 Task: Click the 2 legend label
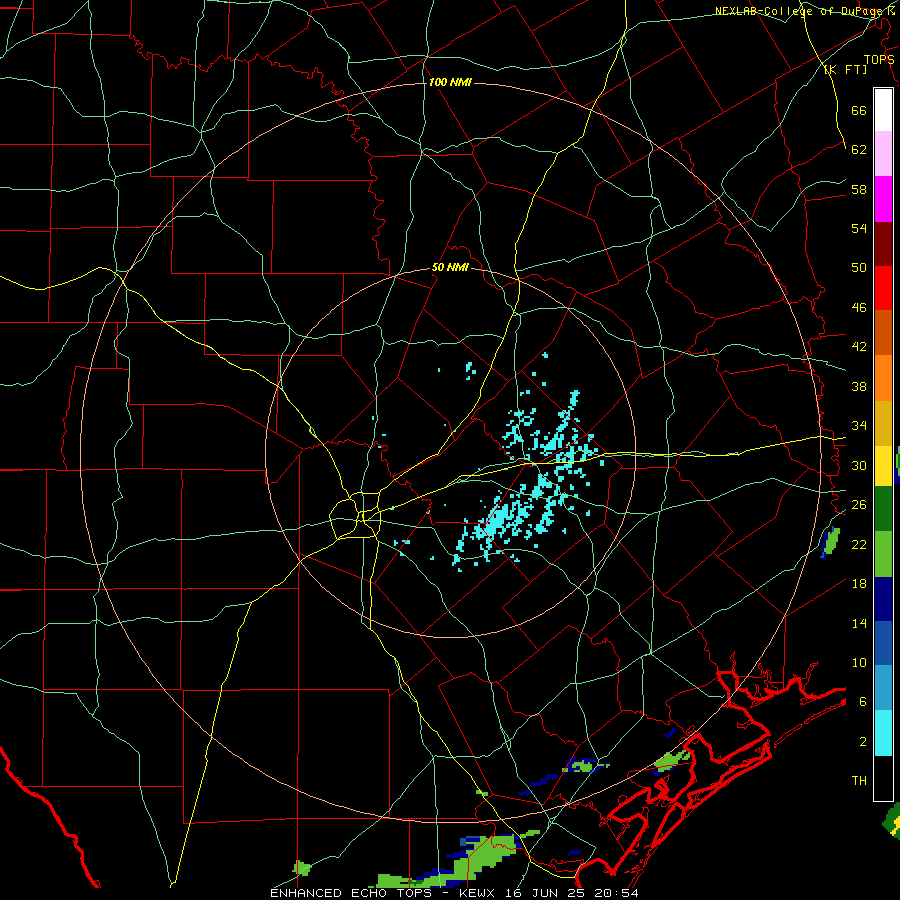(862, 742)
